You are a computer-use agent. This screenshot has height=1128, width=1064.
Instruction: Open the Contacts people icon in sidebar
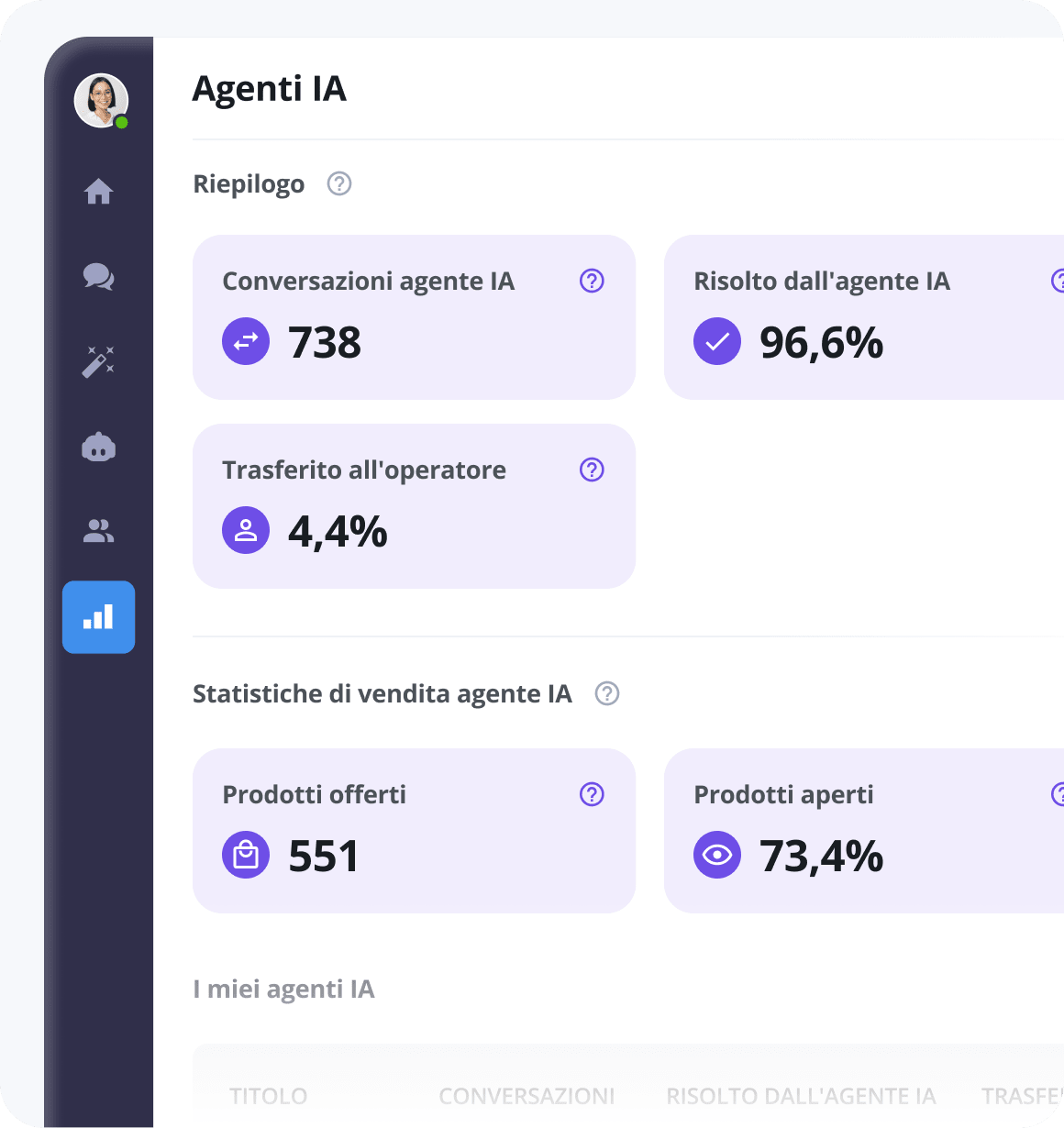(98, 531)
